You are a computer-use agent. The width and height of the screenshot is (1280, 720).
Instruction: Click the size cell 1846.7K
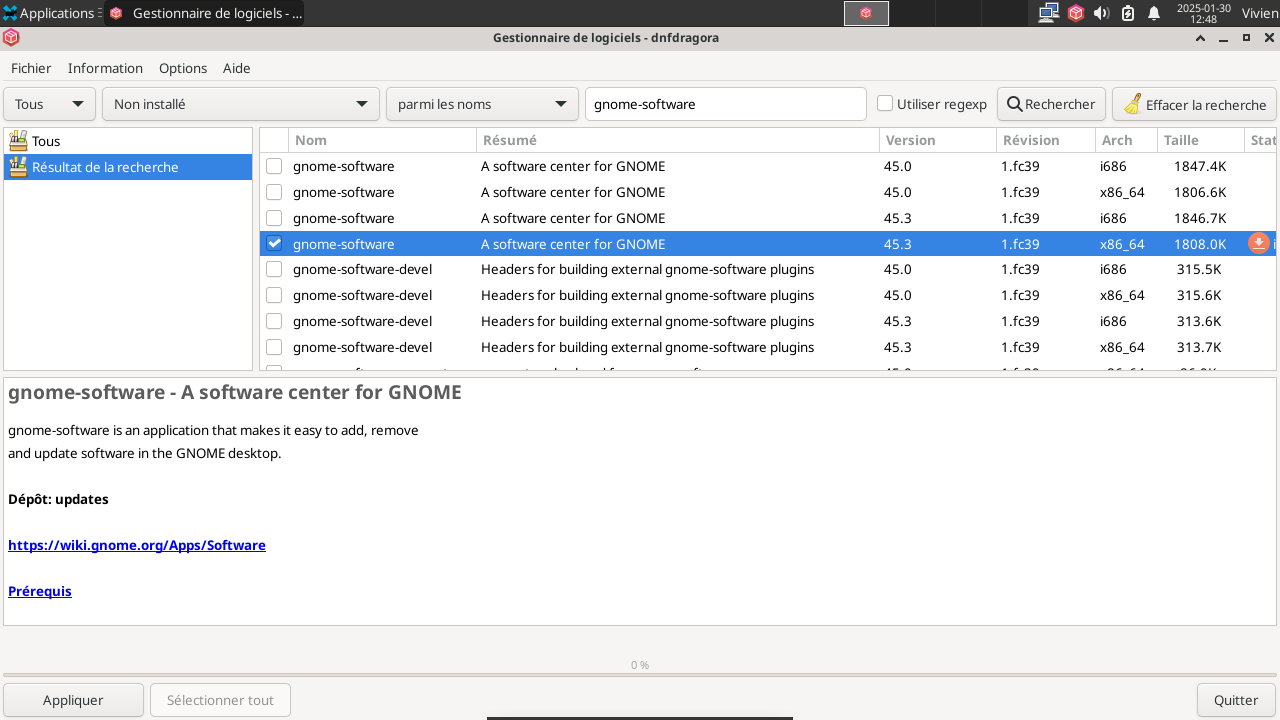tap(1200, 218)
